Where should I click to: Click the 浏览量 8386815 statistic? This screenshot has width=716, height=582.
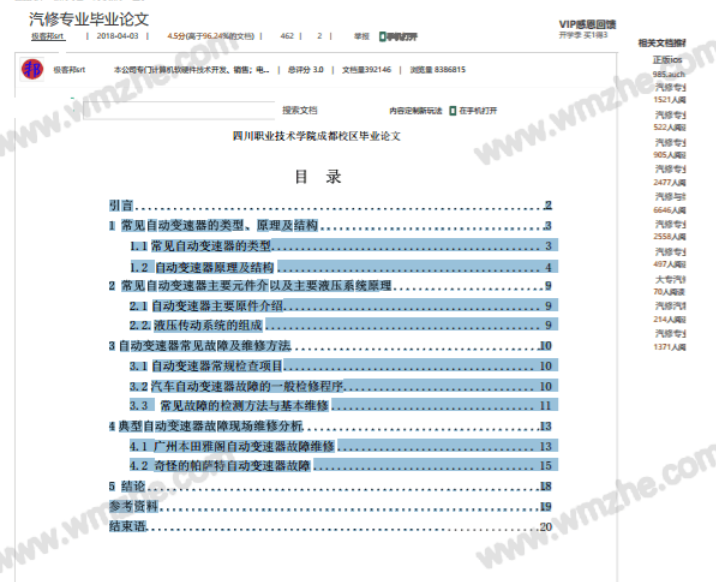point(437,70)
